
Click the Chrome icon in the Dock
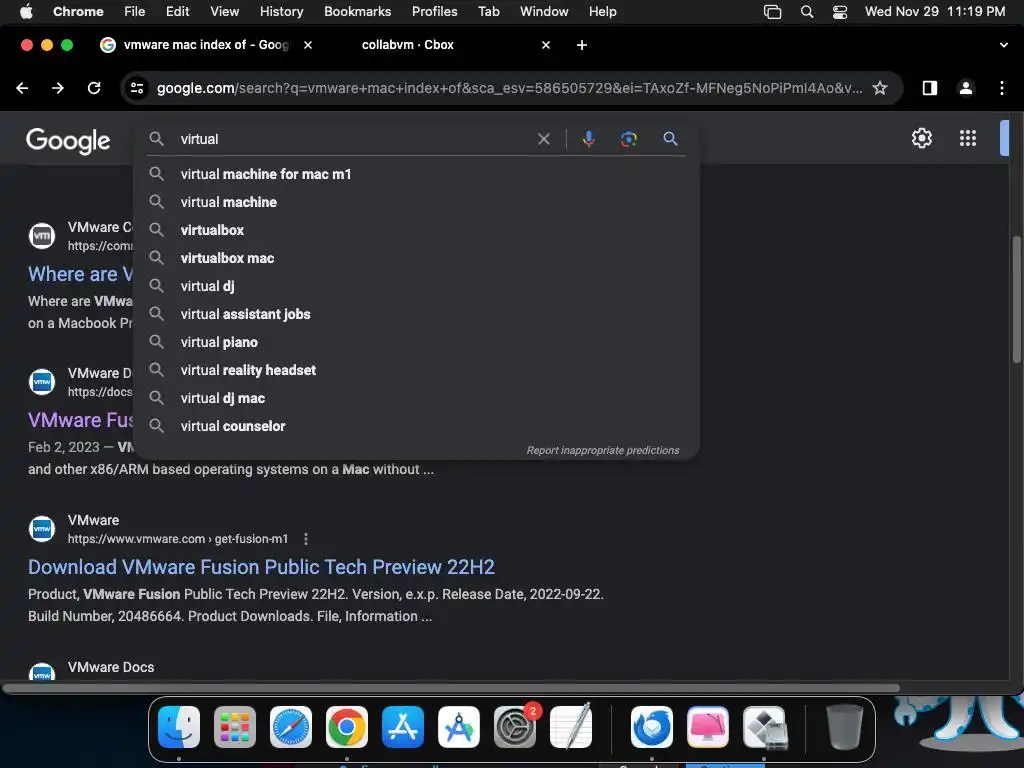[347, 727]
